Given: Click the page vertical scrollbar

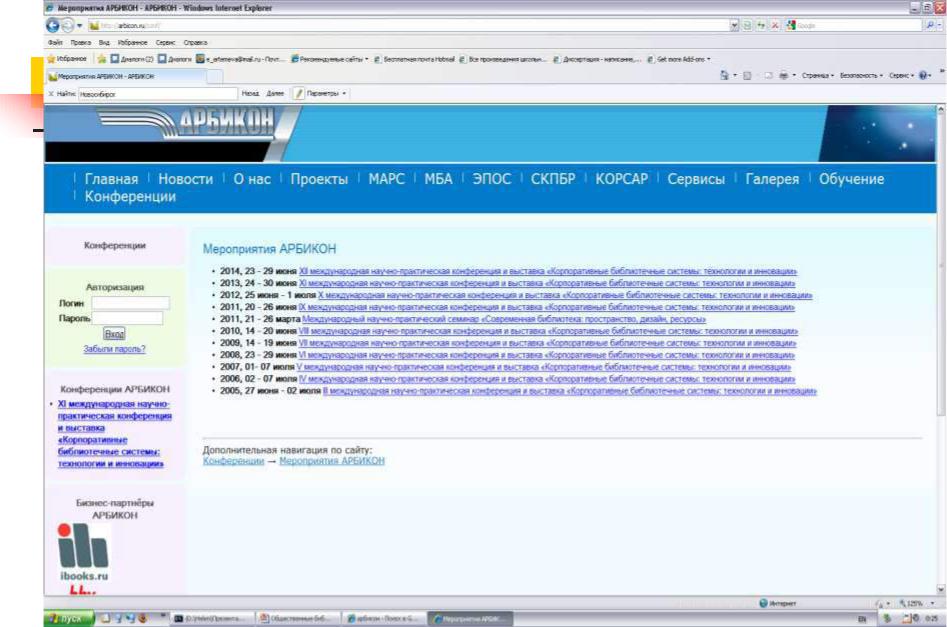Looking at the screenshot, I should click(x=940, y=350).
